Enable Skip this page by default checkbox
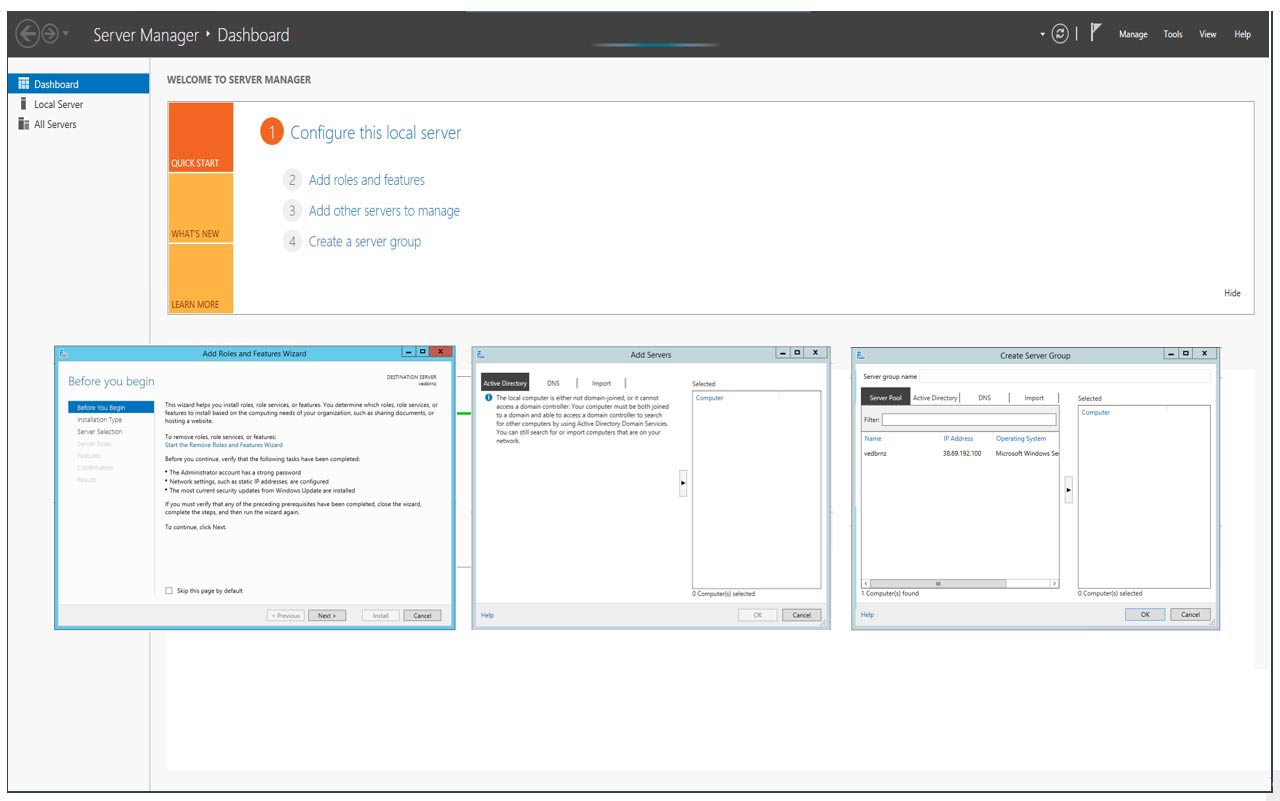Screen dimensions: 1280x801 pos(169,591)
